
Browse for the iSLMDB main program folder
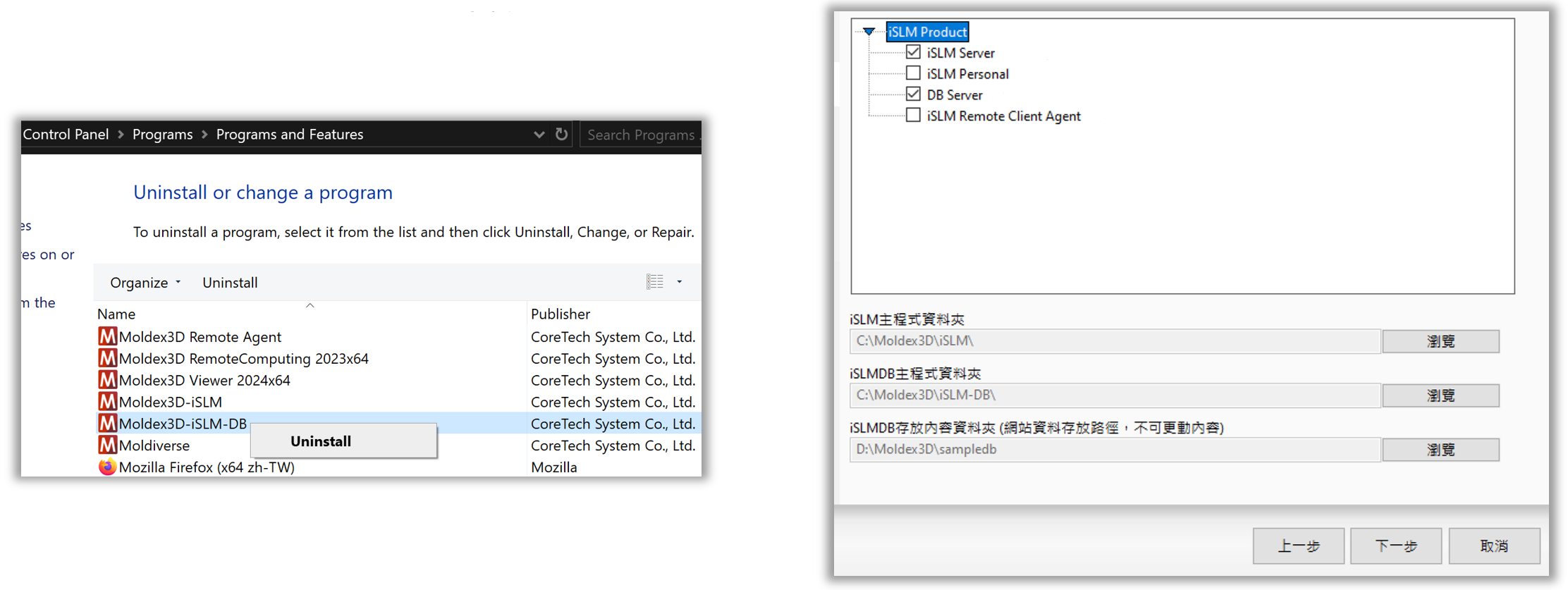click(1440, 395)
